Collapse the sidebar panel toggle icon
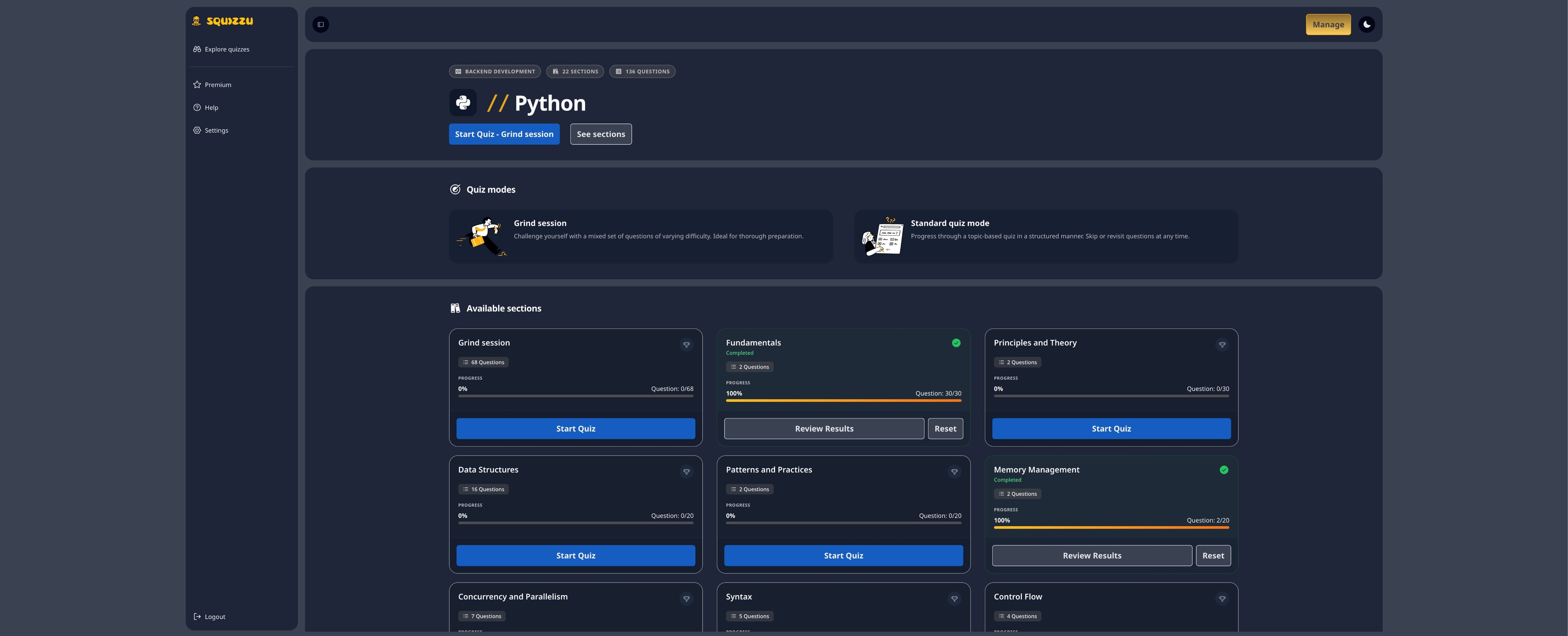Screen dimensions: 1568x636 321,24
